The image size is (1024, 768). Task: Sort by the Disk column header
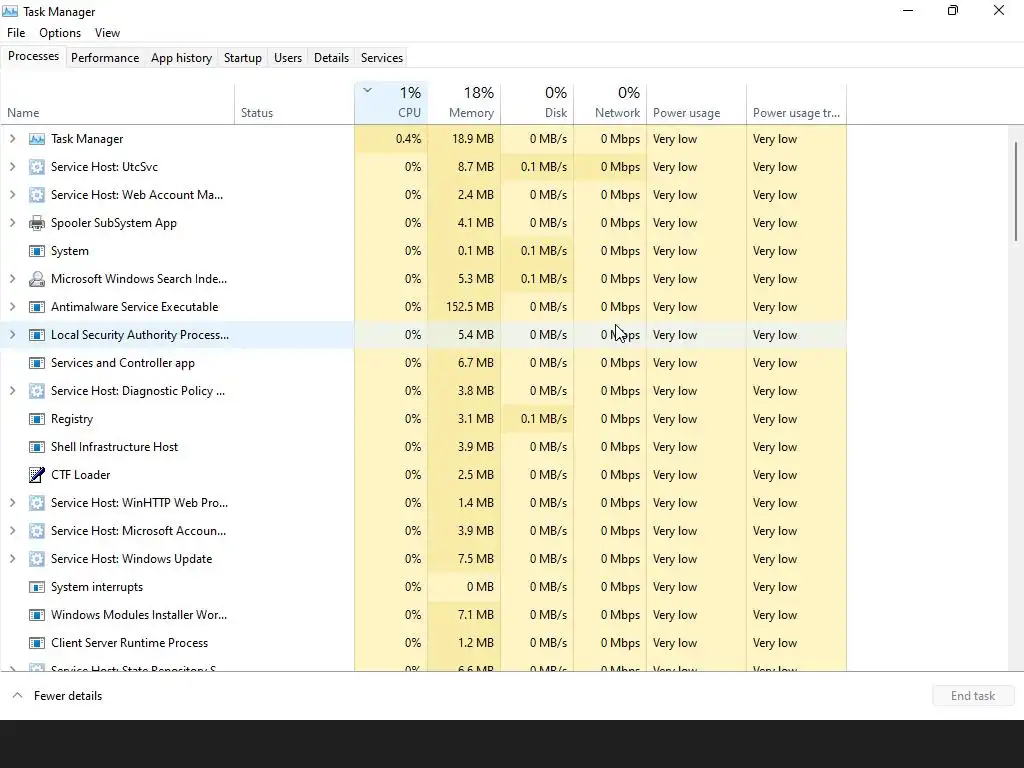[537, 104]
